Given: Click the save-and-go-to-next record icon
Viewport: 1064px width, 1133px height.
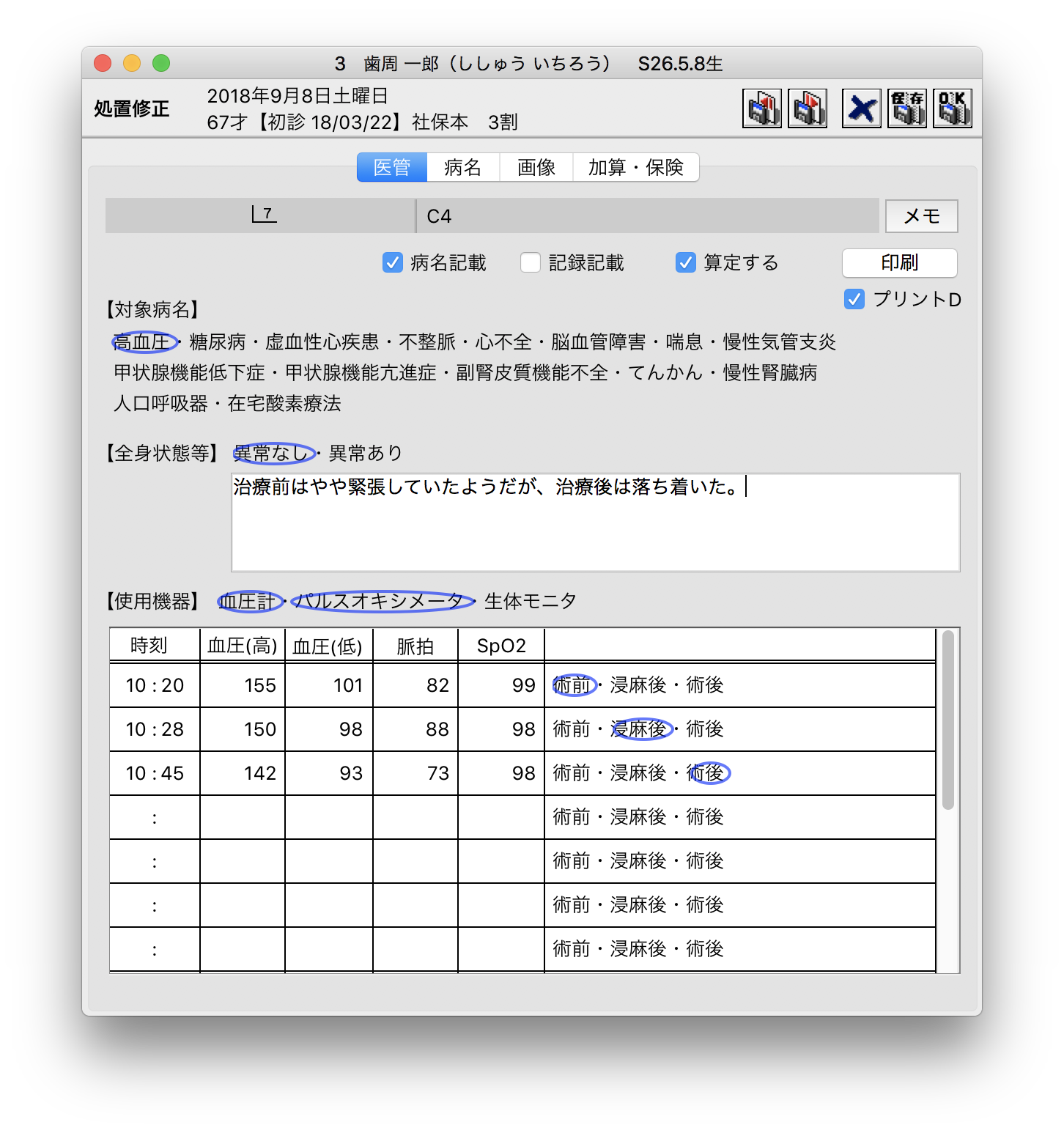Looking at the screenshot, I should (x=808, y=108).
